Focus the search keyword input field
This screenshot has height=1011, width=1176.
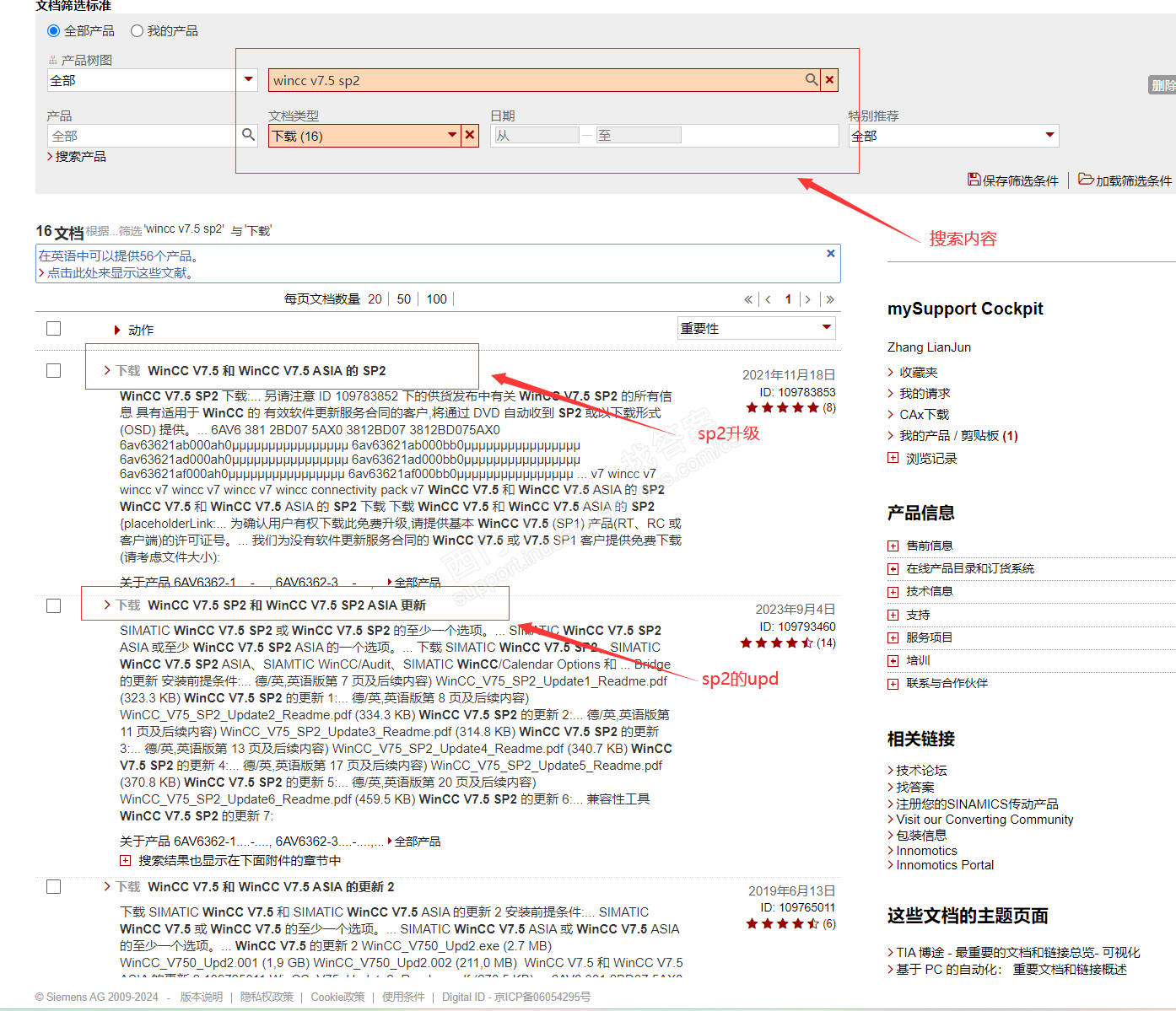click(x=536, y=80)
